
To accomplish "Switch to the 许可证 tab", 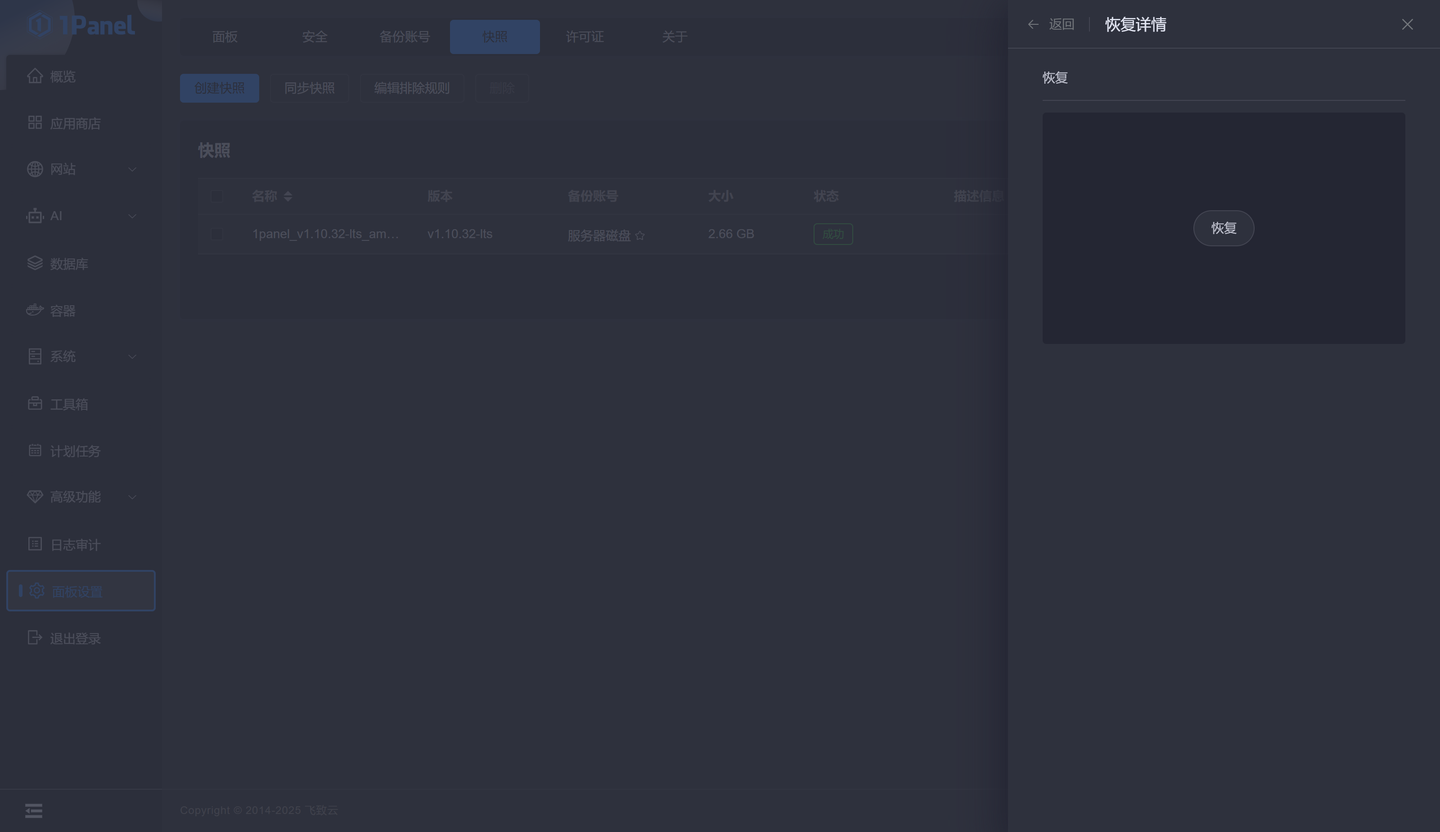I will pyautogui.click(x=584, y=37).
